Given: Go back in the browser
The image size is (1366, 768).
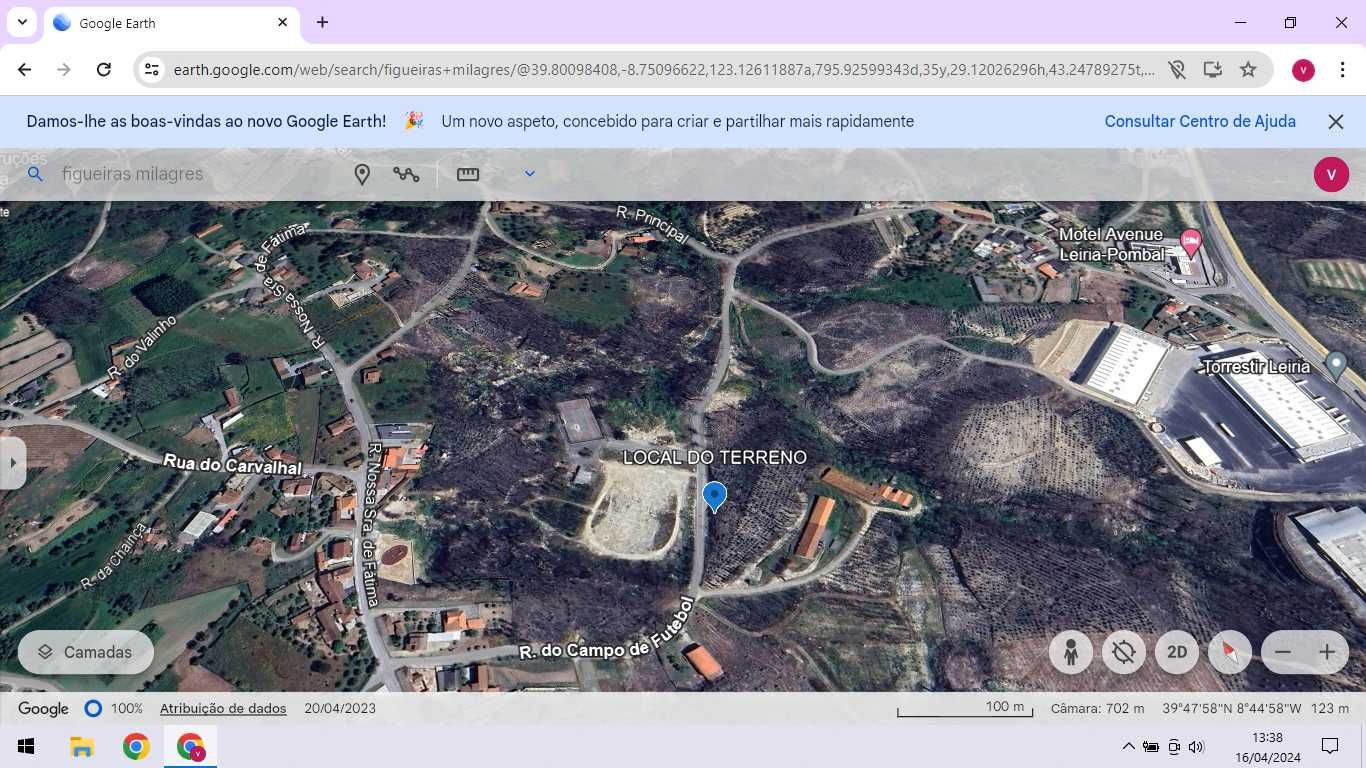Looking at the screenshot, I should point(25,69).
